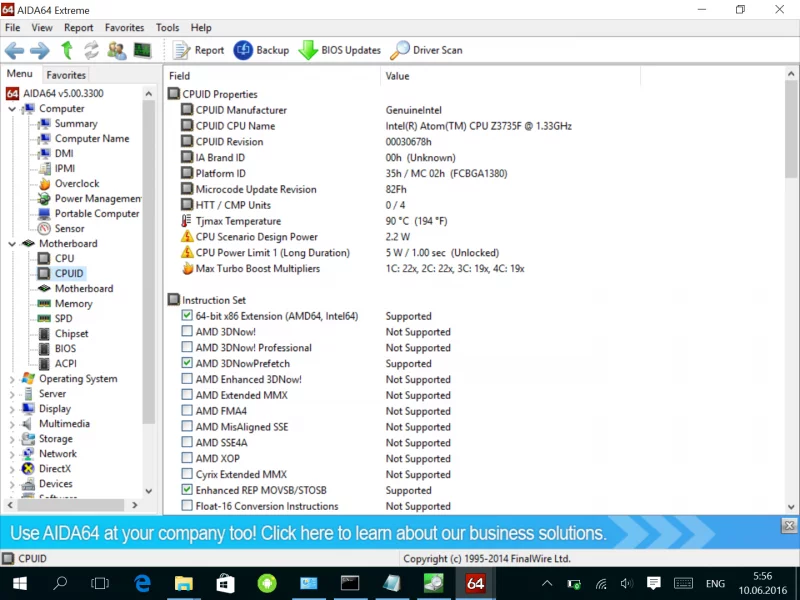The width and height of the screenshot is (800, 600).
Task: Open the Help menu
Action: tap(201, 28)
